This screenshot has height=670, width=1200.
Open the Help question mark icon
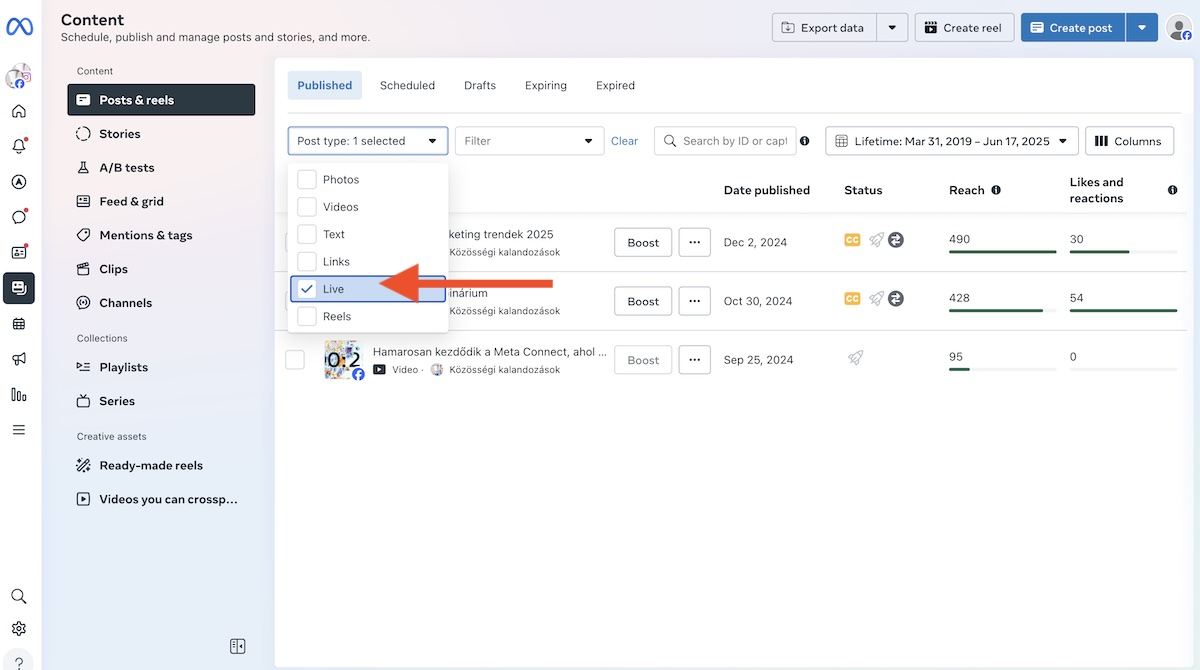[x=19, y=662]
